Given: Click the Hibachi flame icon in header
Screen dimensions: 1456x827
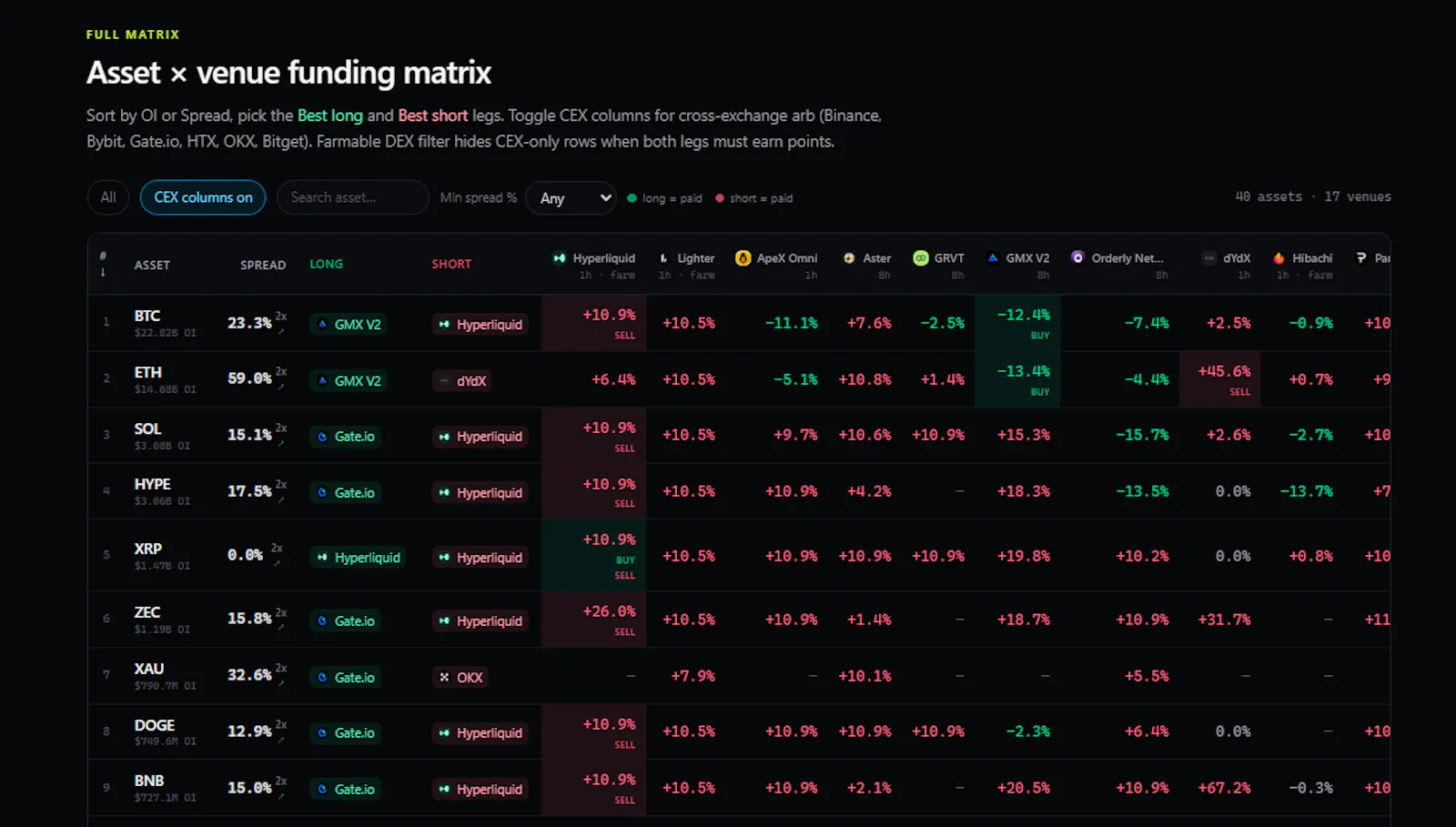Looking at the screenshot, I should pyautogui.click(x=1279, y=258).
